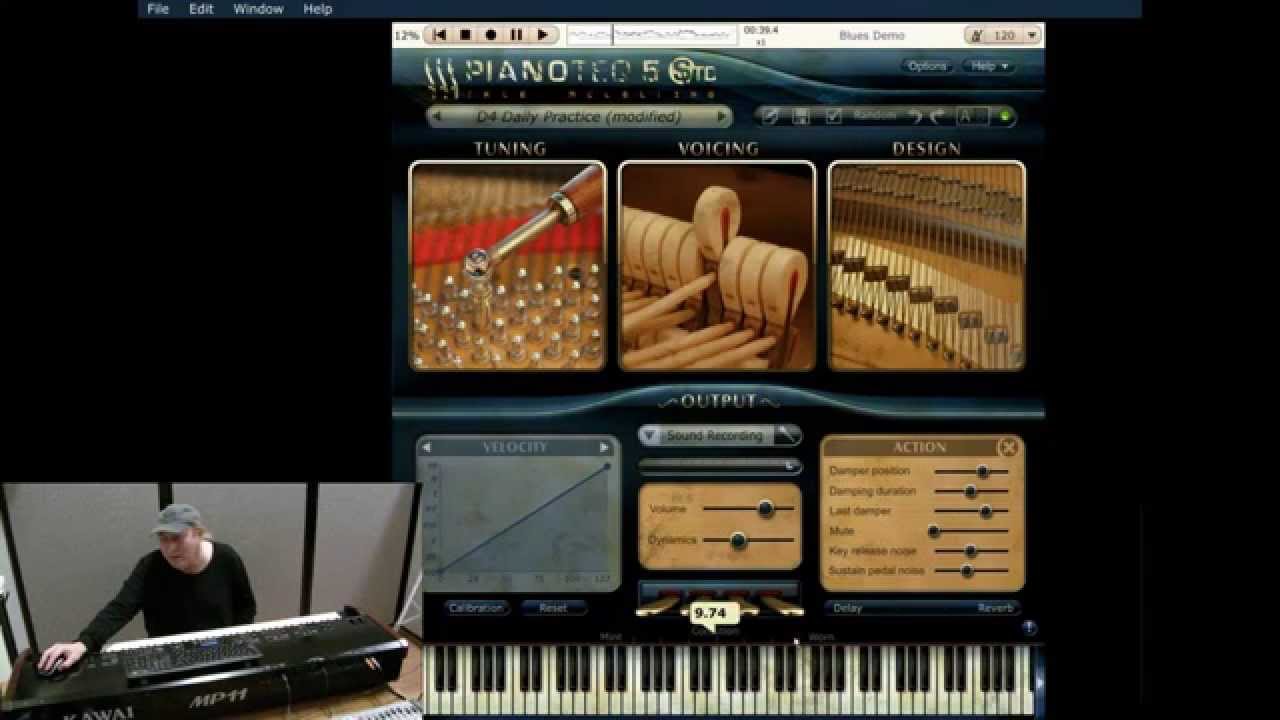
Task: Click the Blues Demo file name
Action: point(872,35)
